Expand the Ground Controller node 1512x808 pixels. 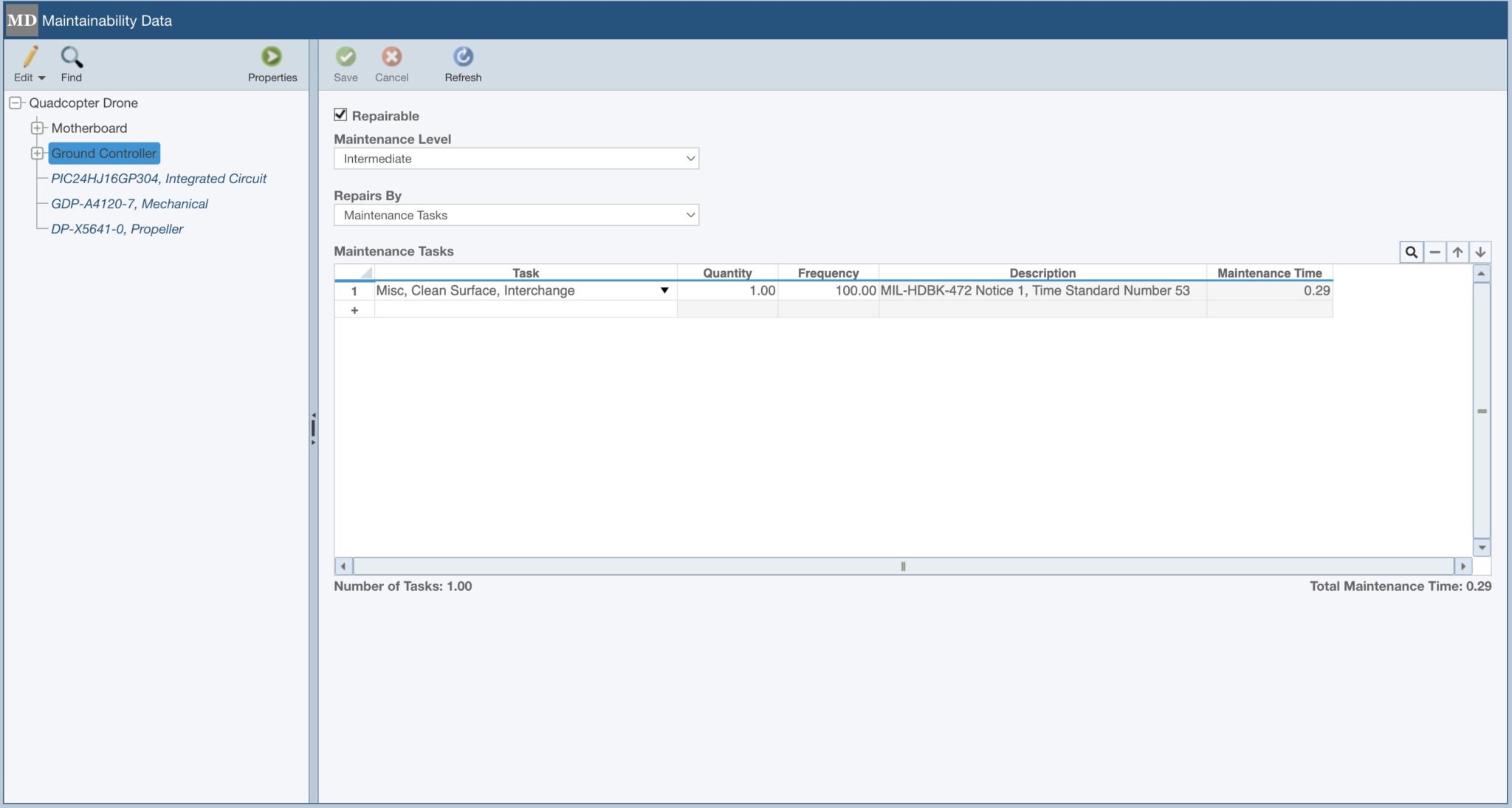(x=37, y=153)
